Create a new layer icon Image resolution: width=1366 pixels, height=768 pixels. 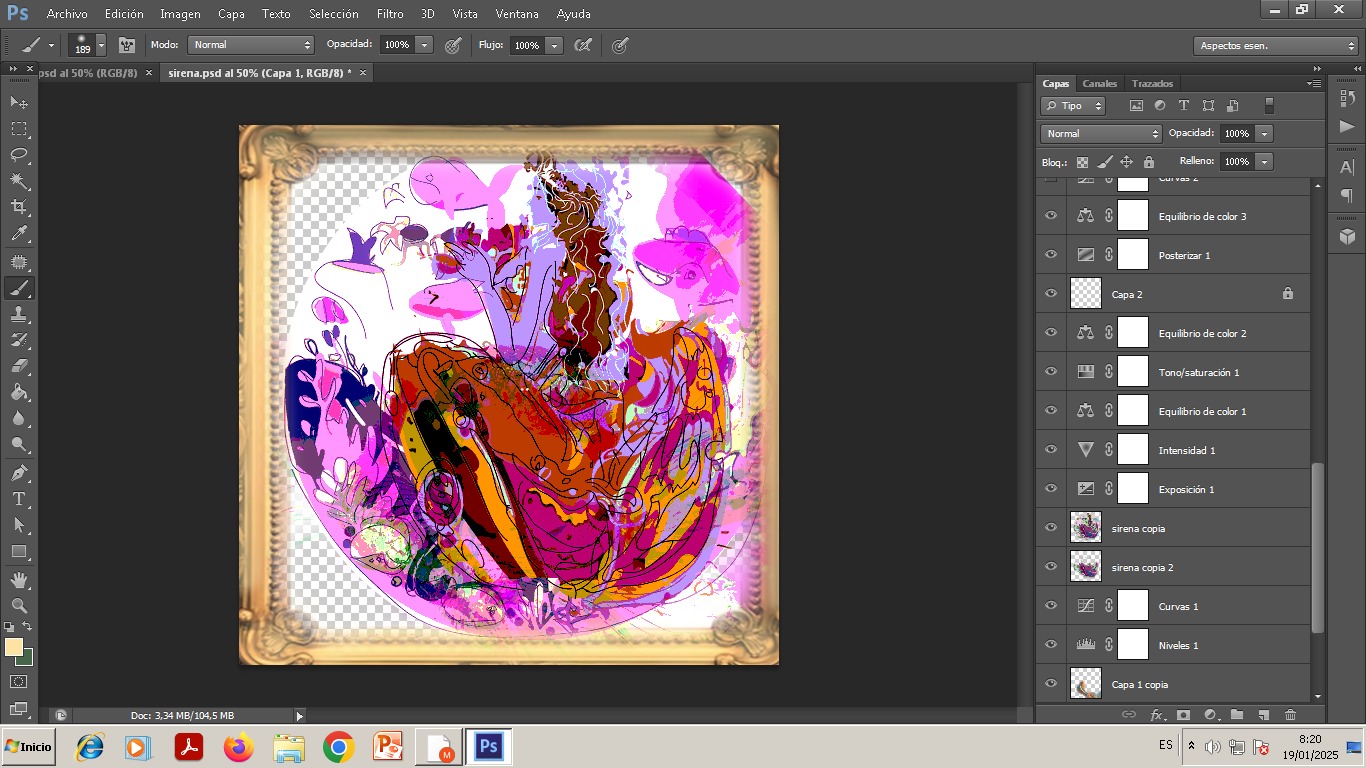(1264, 715)
